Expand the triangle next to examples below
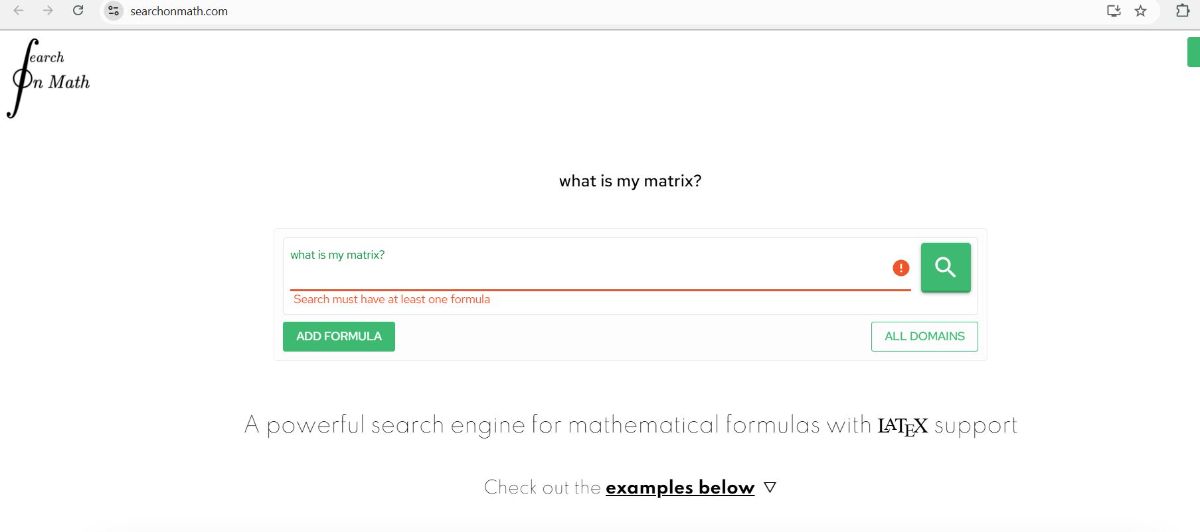The width and height of the screenshot is (1200, 532). 769,488
